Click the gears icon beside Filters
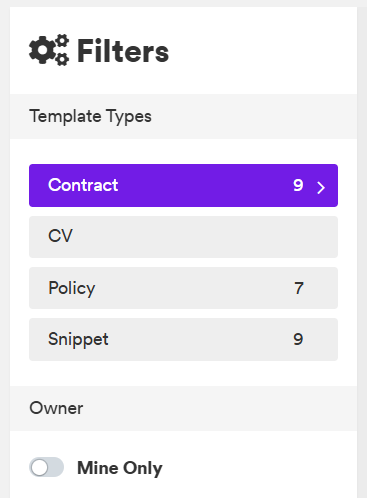The width and height of the screenshot is (367, 498). pyautogui.click(x=49, y=50)
